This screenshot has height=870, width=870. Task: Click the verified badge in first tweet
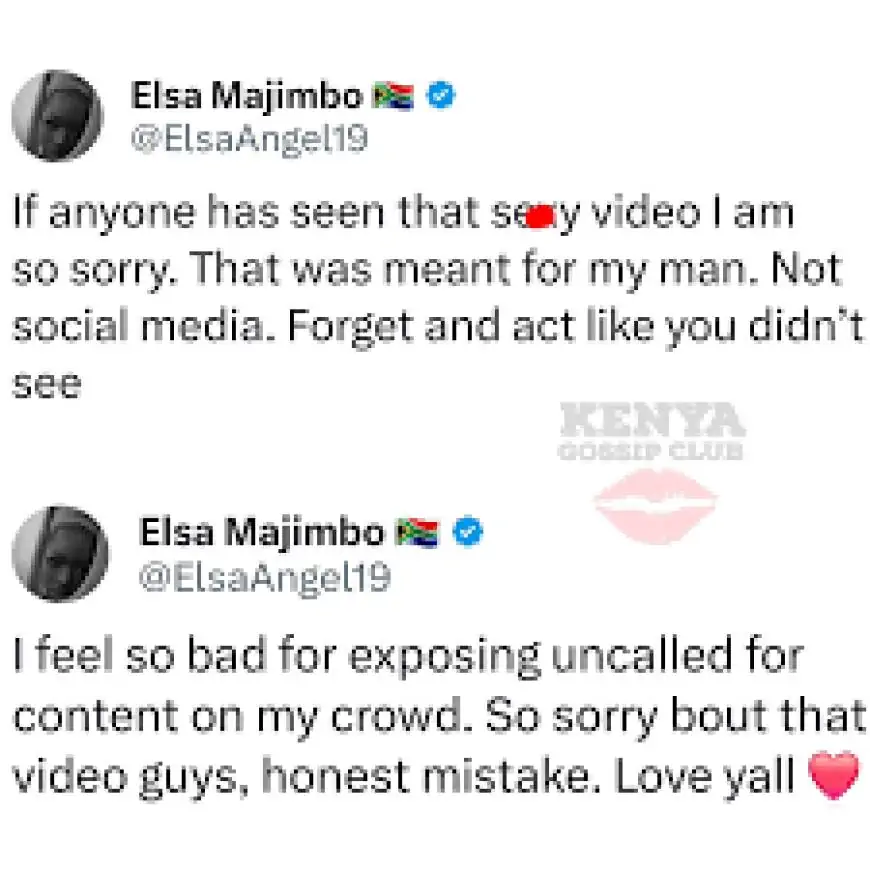point(441,95)
